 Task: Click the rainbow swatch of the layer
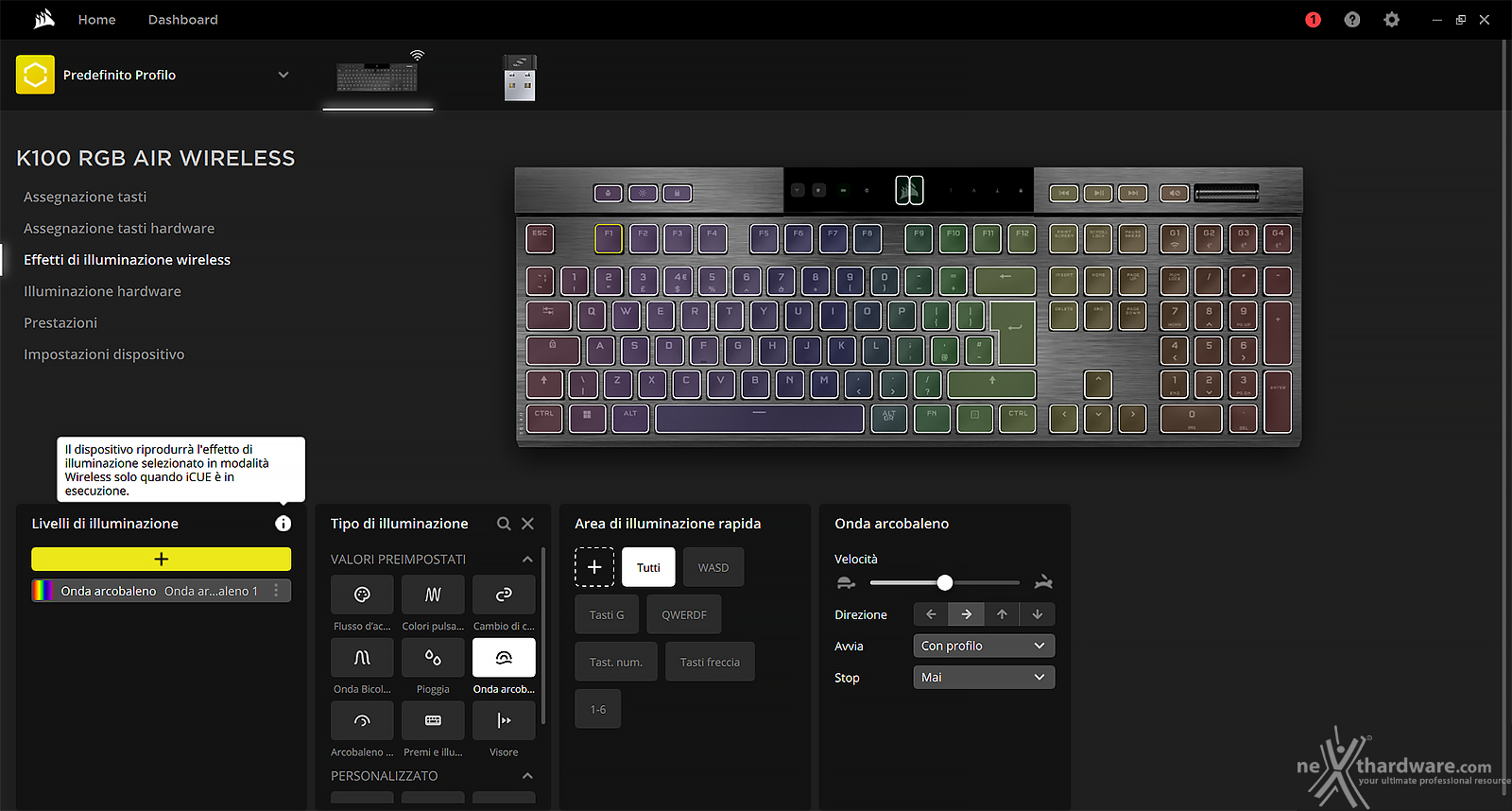pyautogui.click(x=43, y=591)
